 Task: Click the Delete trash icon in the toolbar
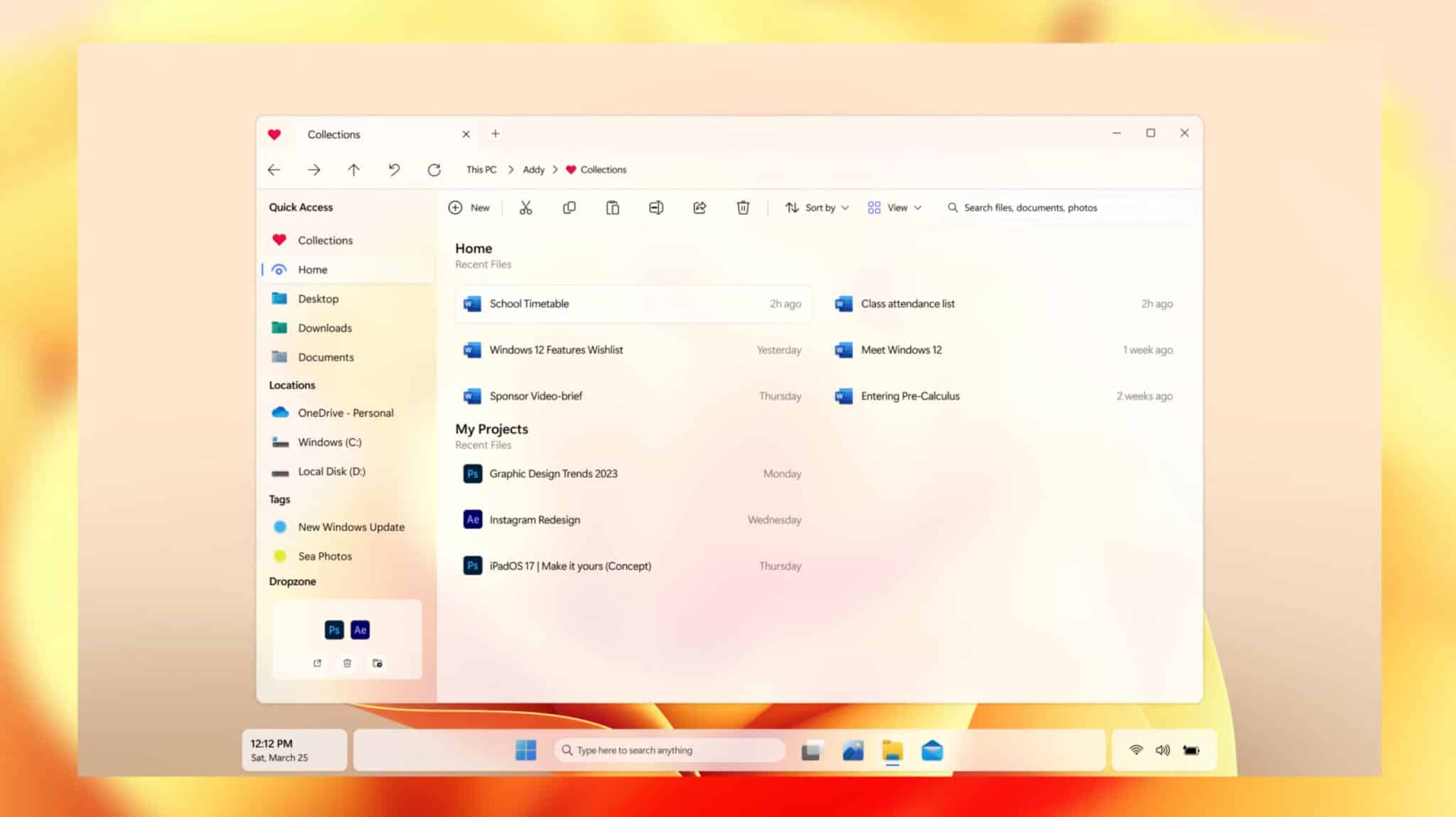tap(743, 207)
